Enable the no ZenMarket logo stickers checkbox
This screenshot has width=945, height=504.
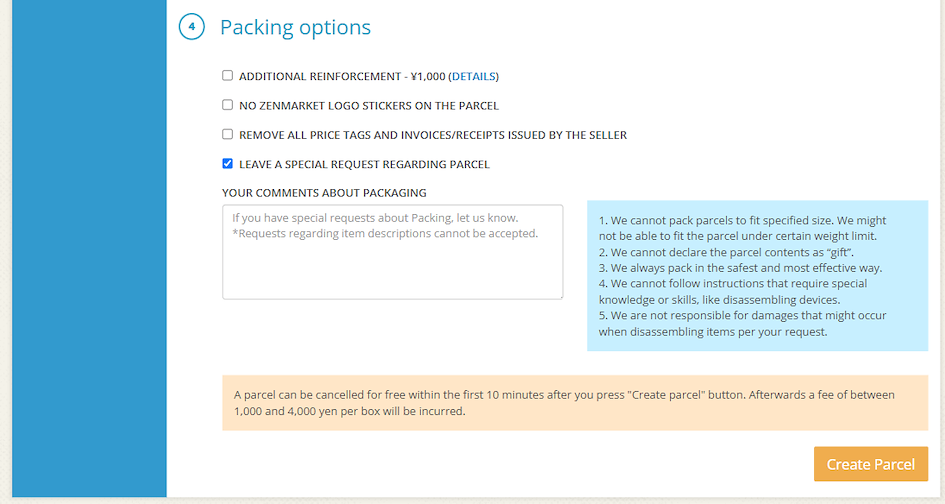click(x=228, y=105)
